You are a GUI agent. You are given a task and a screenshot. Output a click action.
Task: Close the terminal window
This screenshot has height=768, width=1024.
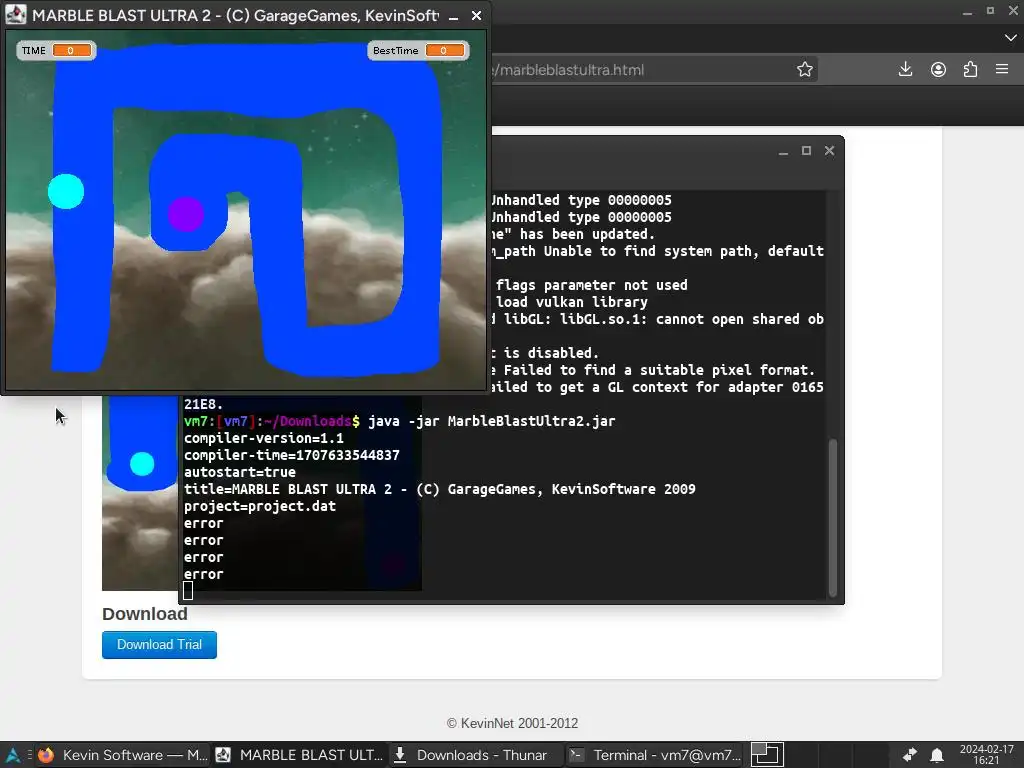[x=829, y=151]
